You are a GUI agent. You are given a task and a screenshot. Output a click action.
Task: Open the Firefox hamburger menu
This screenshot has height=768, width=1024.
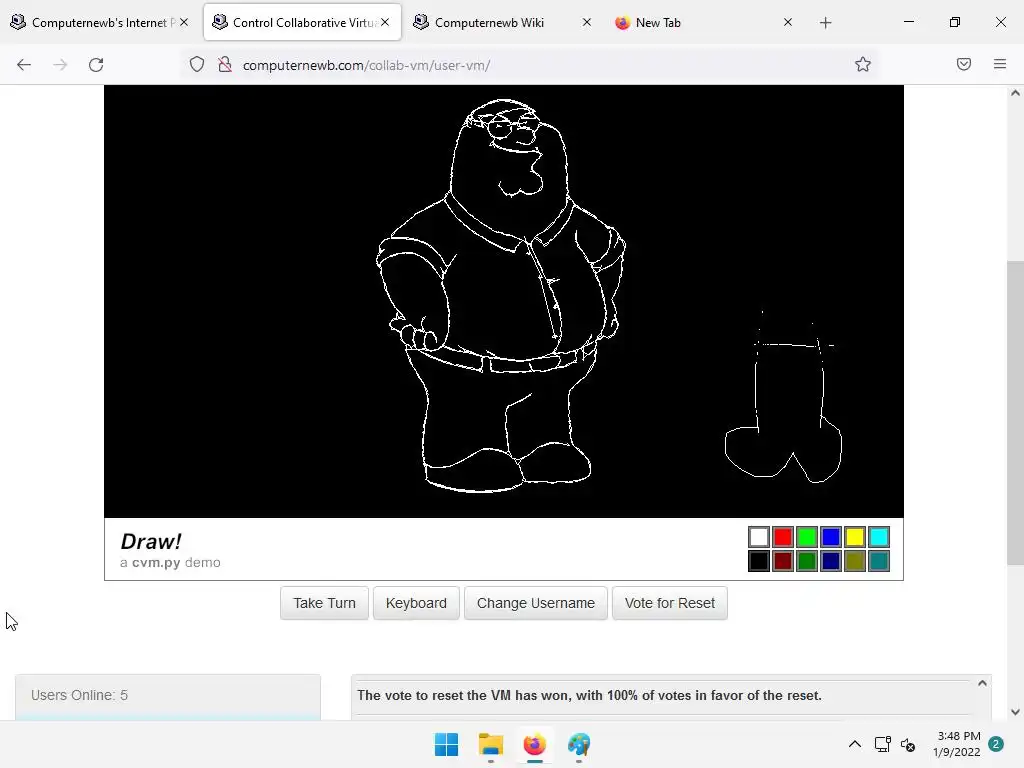pos(1000,64)
